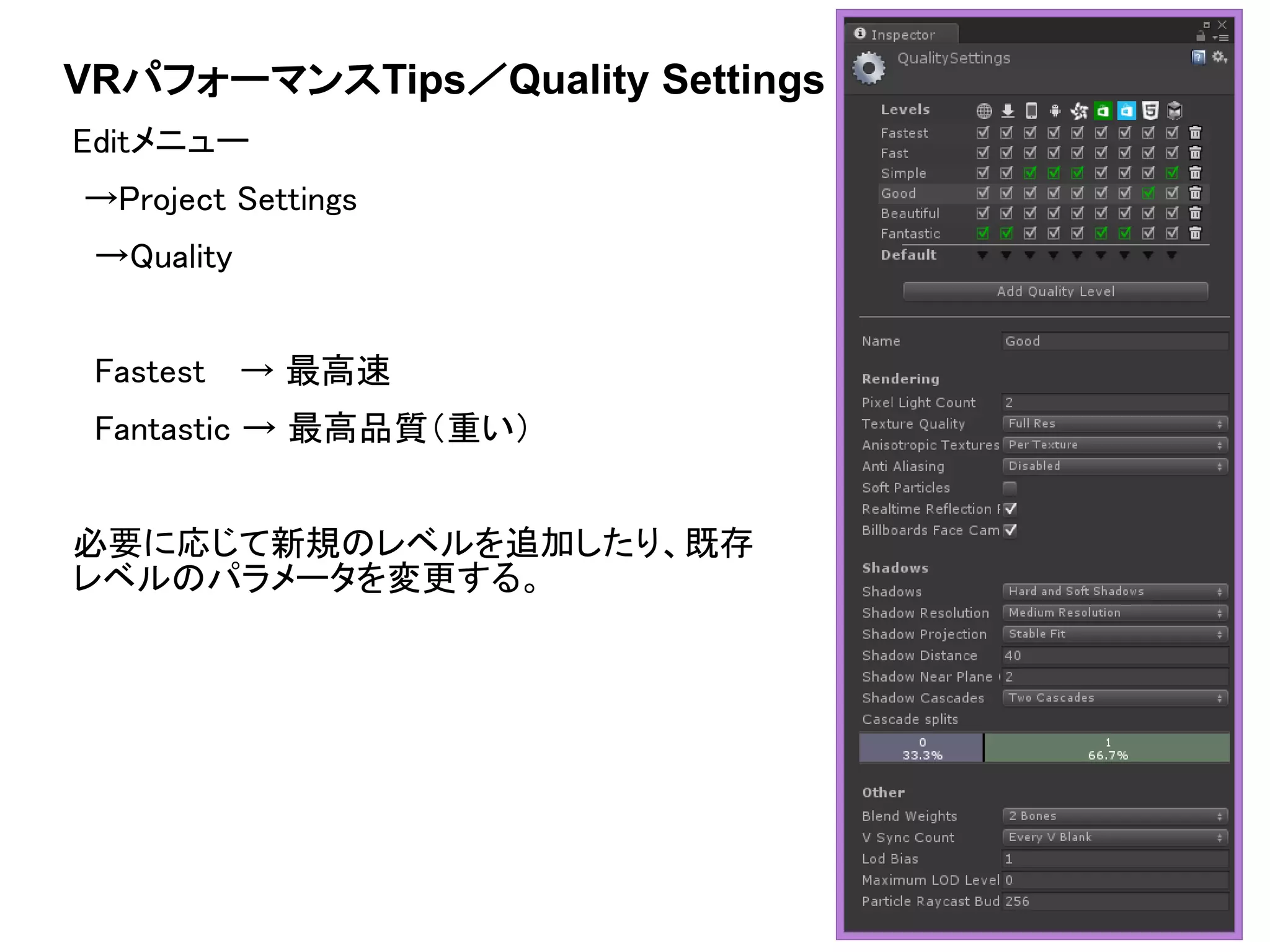This screenshot has height=952, width=1270.
Task: Open Default level arrow under Android column
Action: (1053, 255)
